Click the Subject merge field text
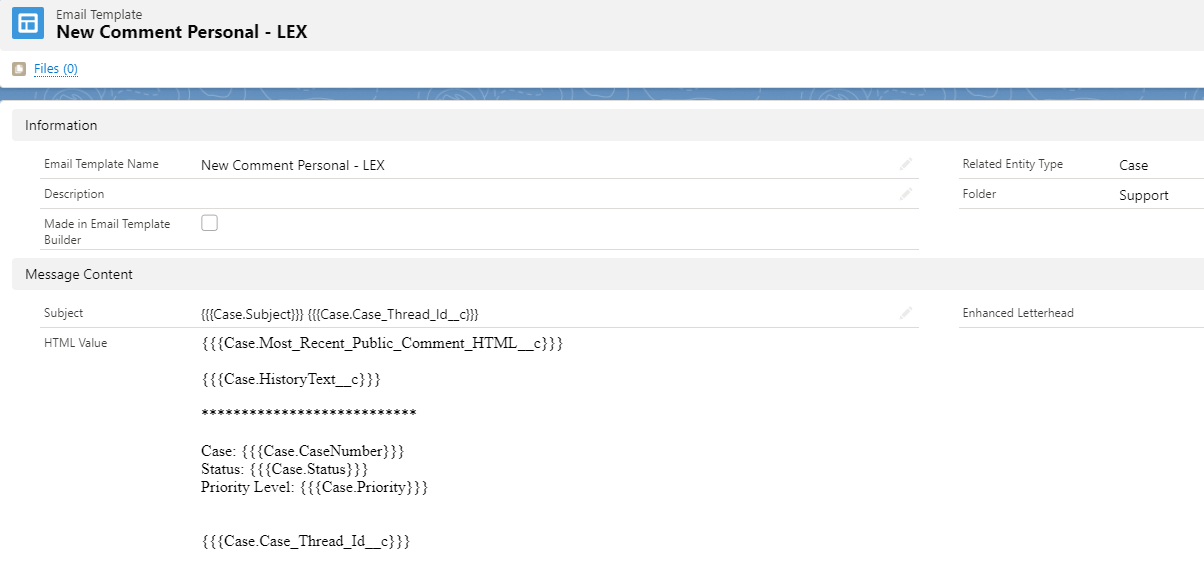Image resolution: width=1204 pixels, height=569 pixels. tap(340, 314)
